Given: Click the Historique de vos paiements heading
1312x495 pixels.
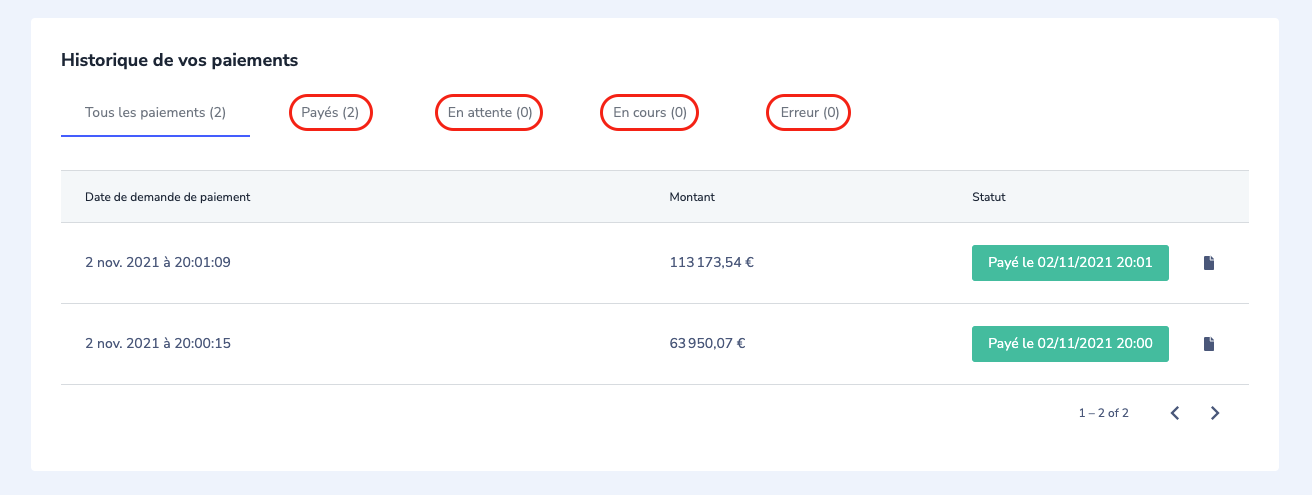Looking at the screenshot, I should pyautogui.click(x=180, y=60).
